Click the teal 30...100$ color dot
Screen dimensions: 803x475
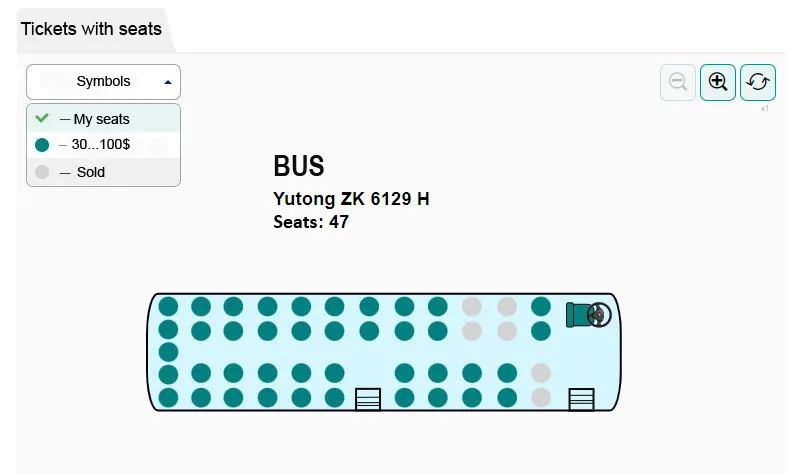click(42, 145)
